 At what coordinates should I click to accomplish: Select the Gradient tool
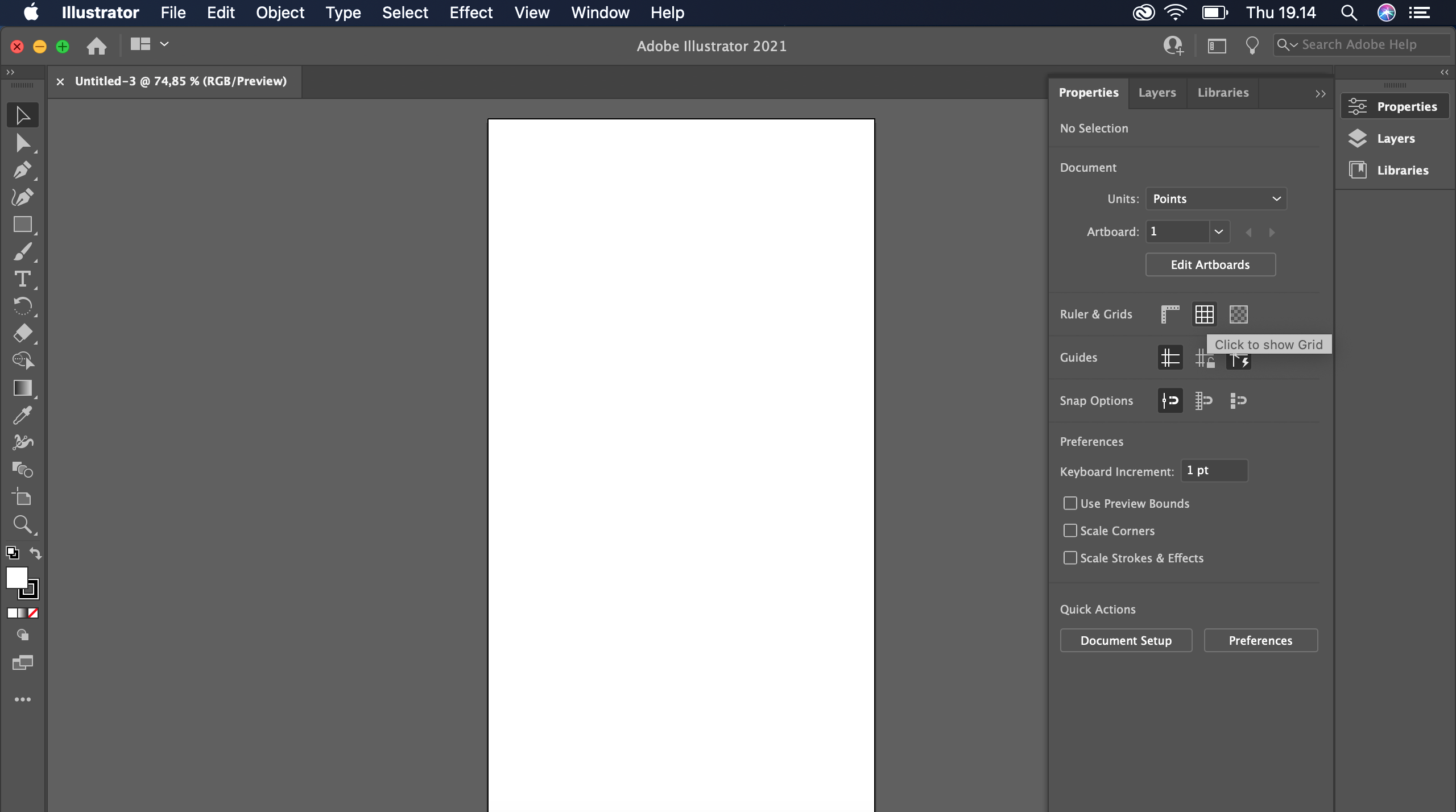point(23,388)
